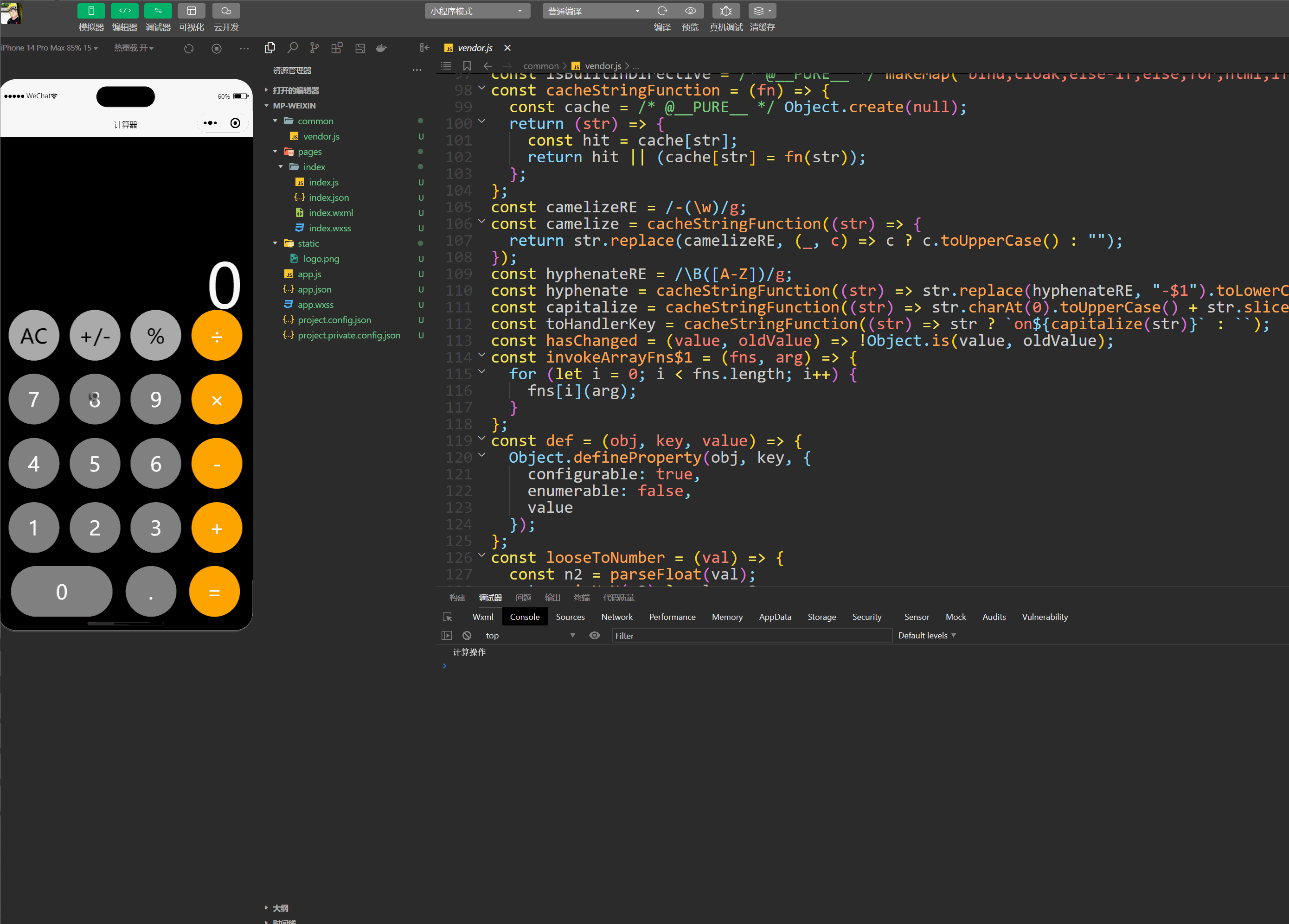Switch to the Network tab
Screen dimensions: 1289x924
[616, 617]
